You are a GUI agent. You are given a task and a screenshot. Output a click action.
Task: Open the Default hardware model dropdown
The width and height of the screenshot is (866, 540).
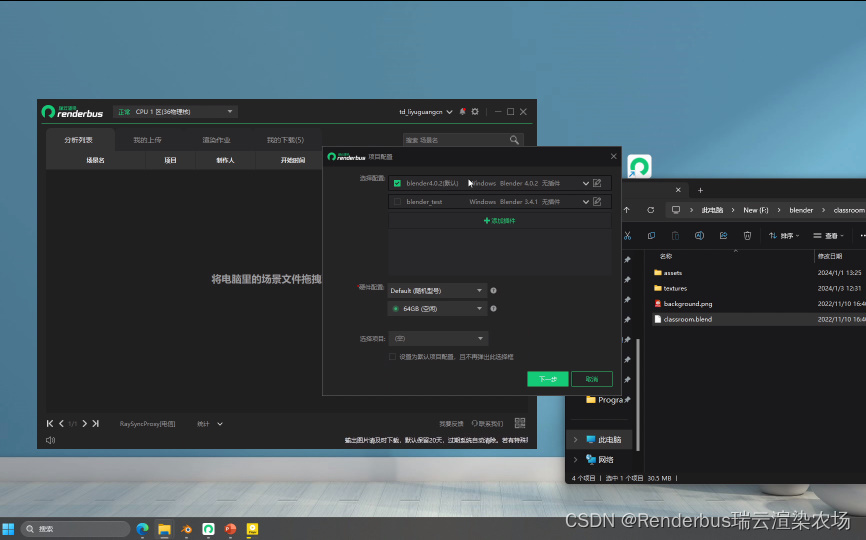coord(437,290)
